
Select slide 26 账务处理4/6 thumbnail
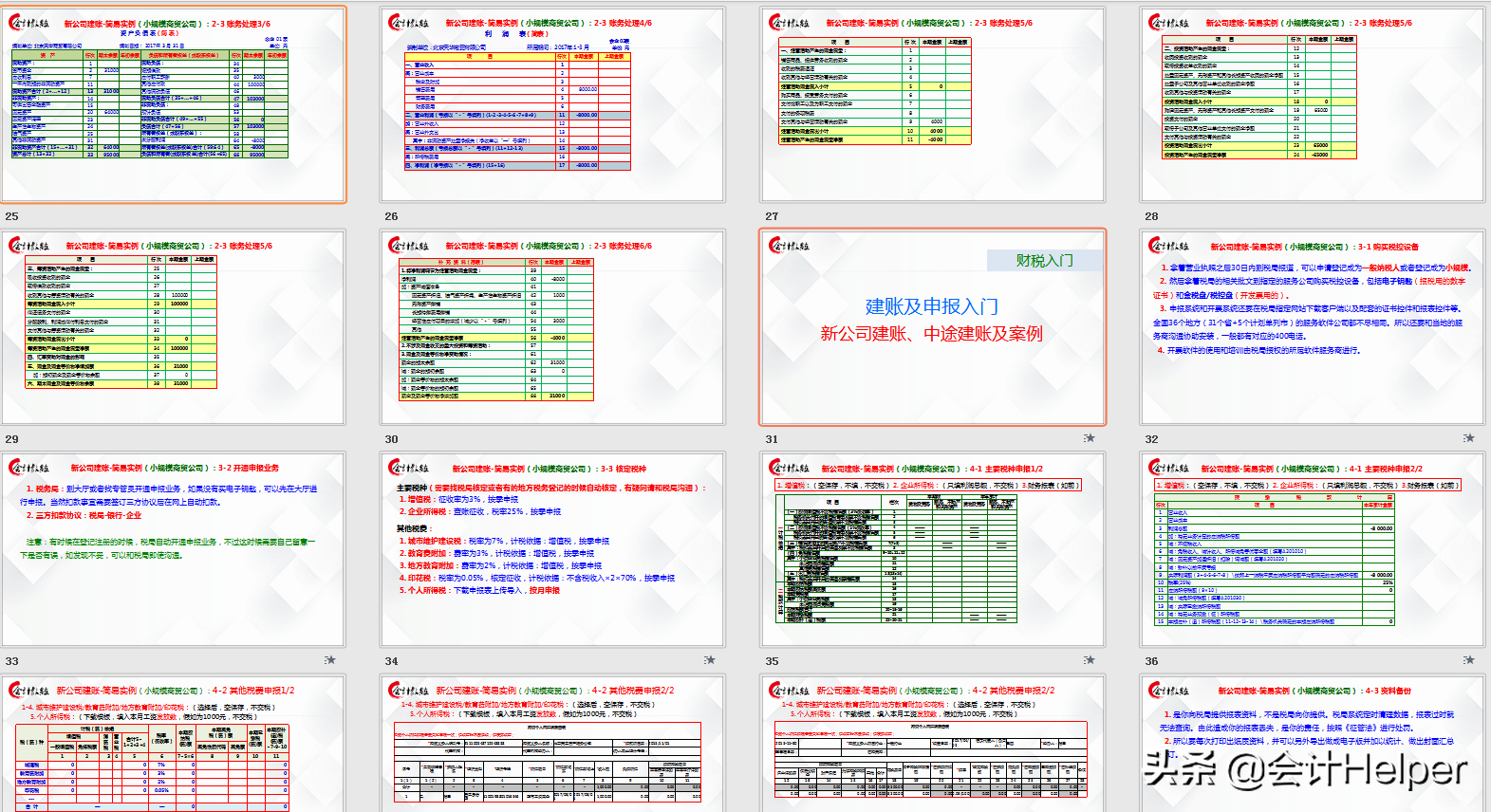(553, 104)
